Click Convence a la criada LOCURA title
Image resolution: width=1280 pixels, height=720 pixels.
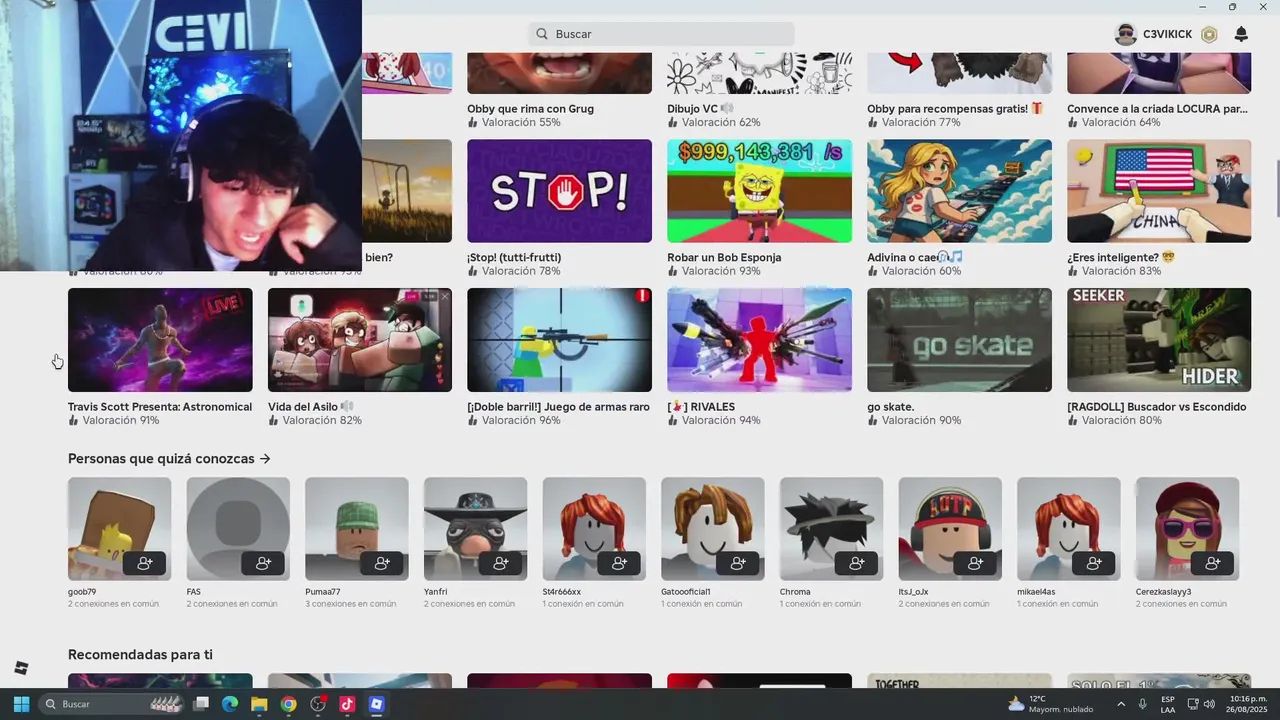click(1157, 109)
